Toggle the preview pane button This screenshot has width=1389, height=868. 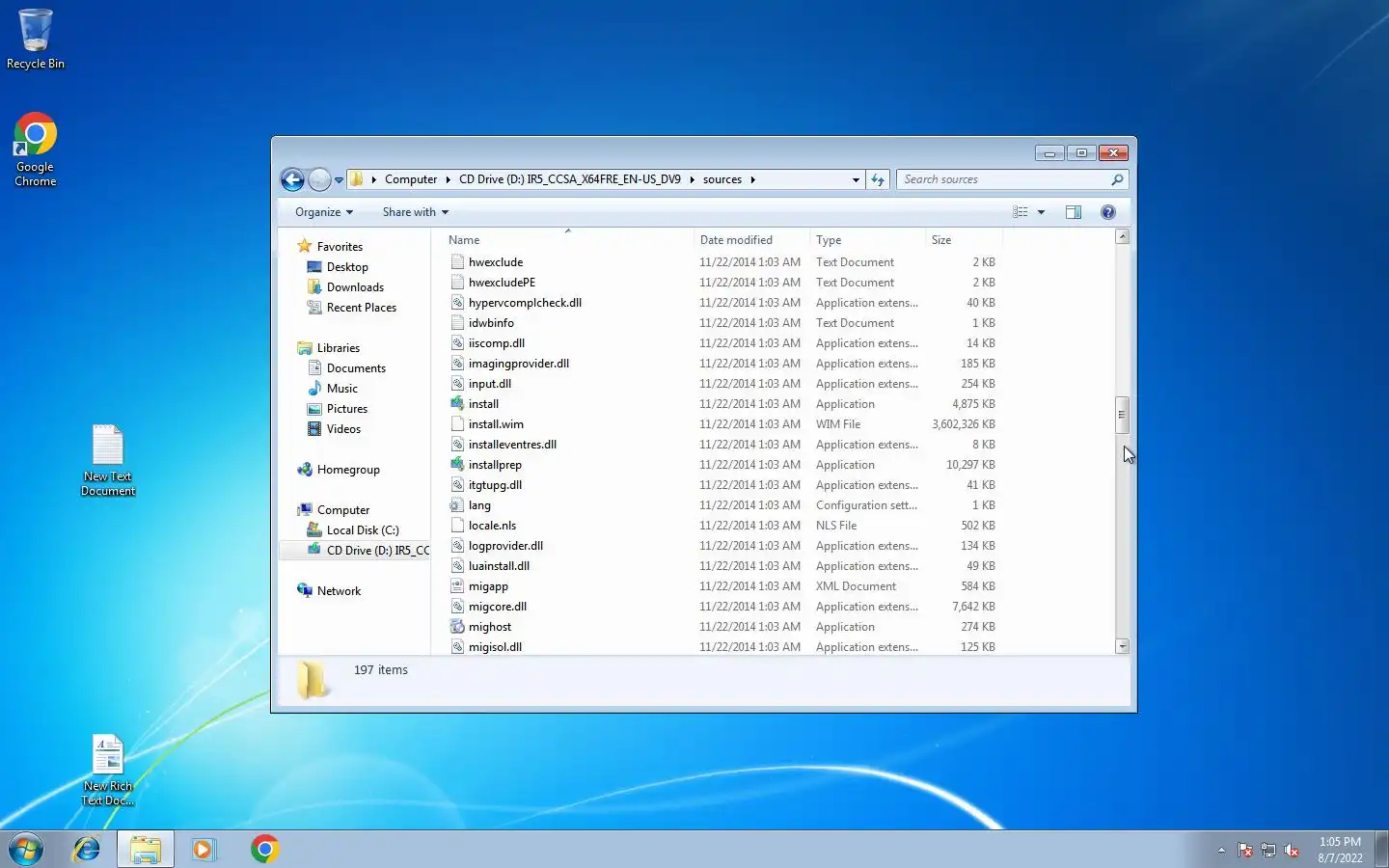pyautogui.click(x=1074, y=212)
